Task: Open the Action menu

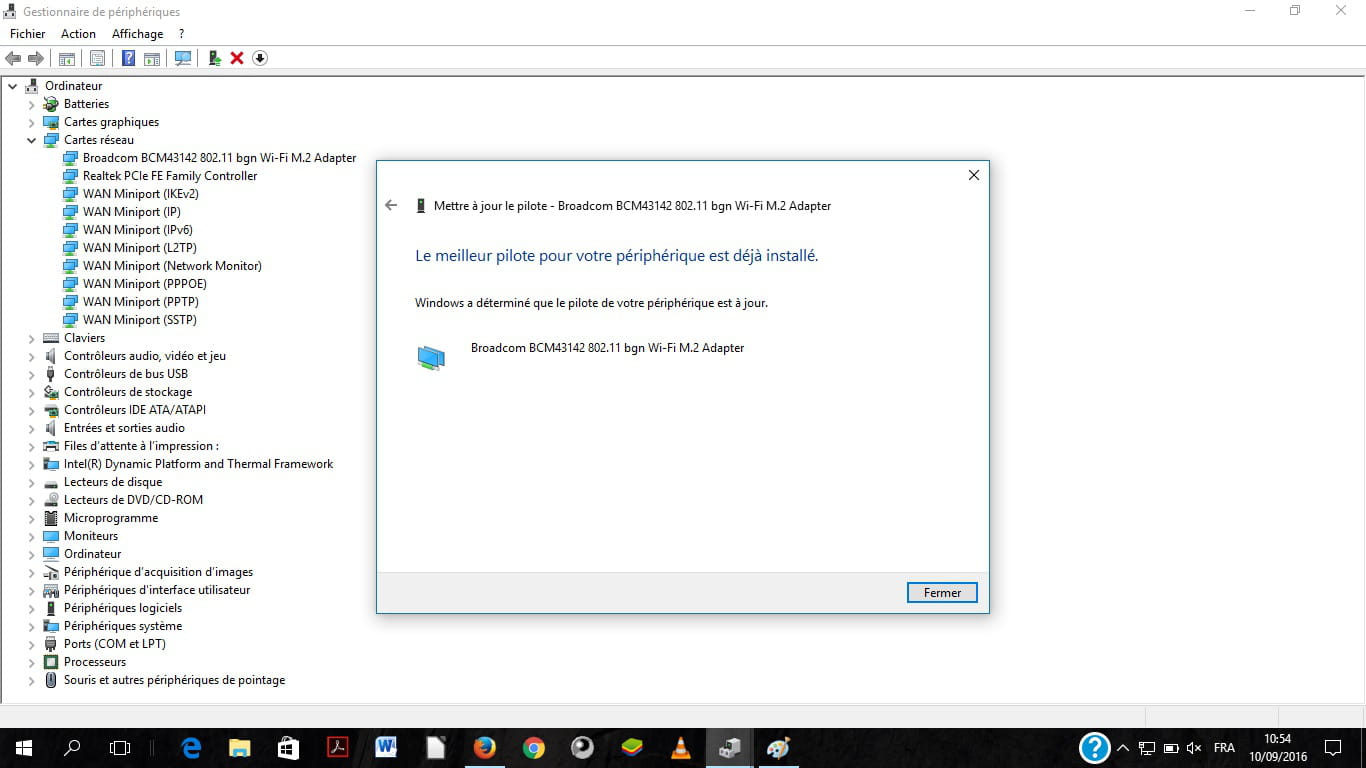Action: [78, 34]
